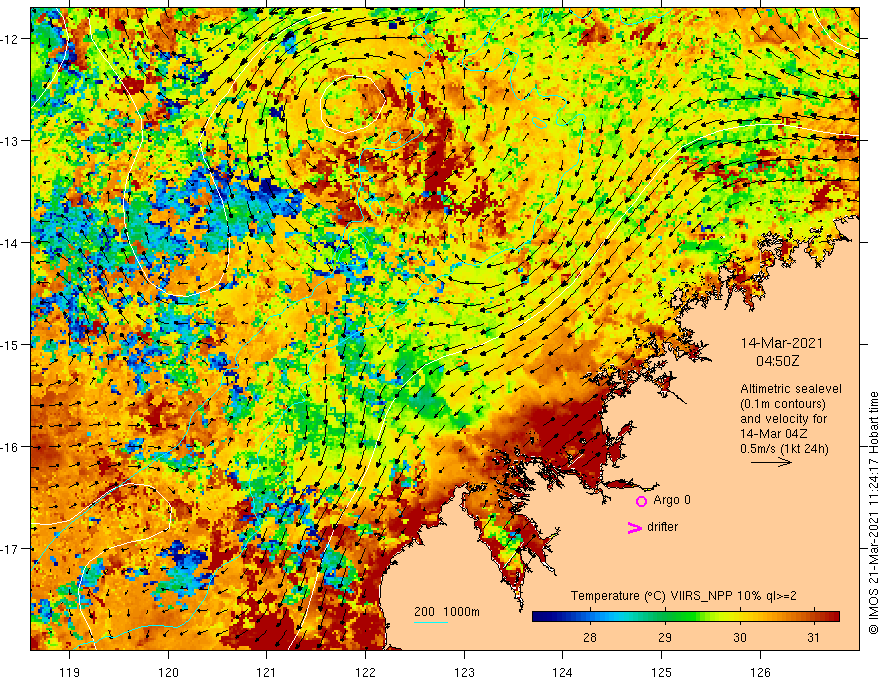
Task: Click the magenta drifter legend symbol
Action: 635,527
